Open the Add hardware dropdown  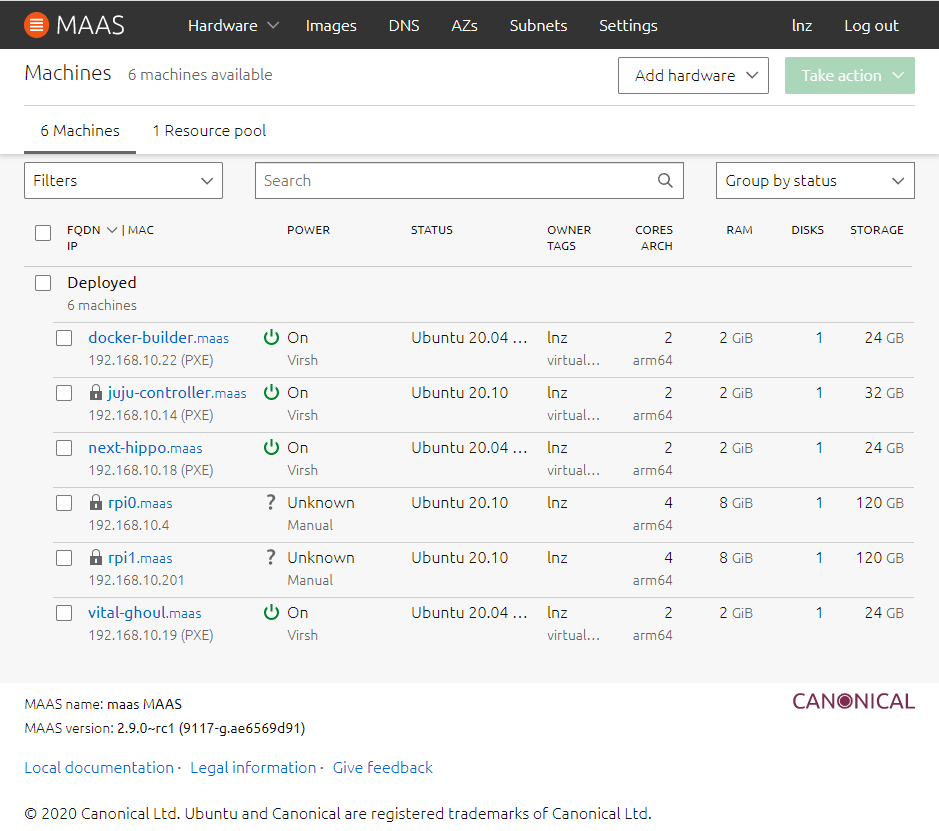tap(693, 76)
